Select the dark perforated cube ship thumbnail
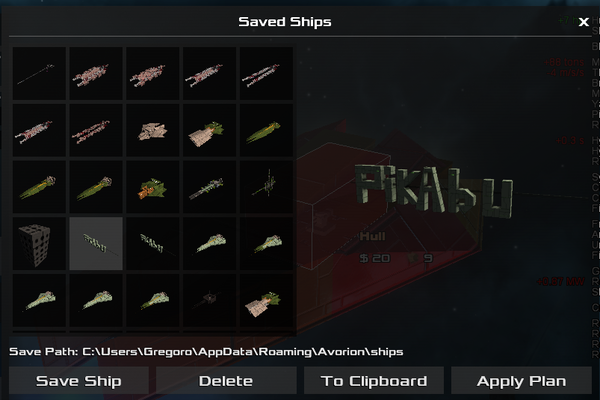 [39, 243]
